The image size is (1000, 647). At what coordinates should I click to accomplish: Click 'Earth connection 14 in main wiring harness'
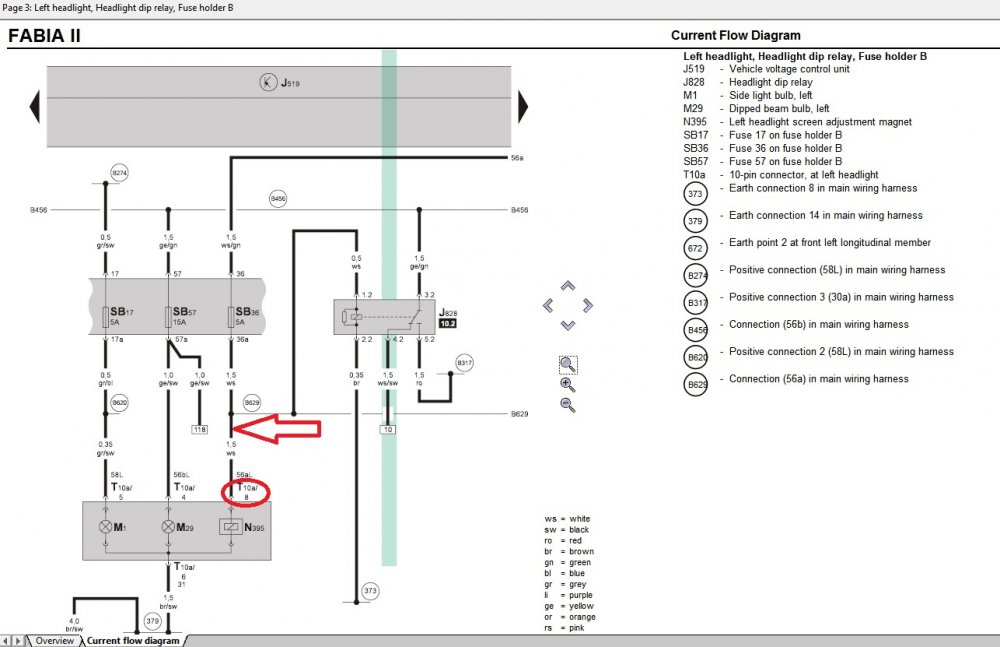click(x=826, y=216)
